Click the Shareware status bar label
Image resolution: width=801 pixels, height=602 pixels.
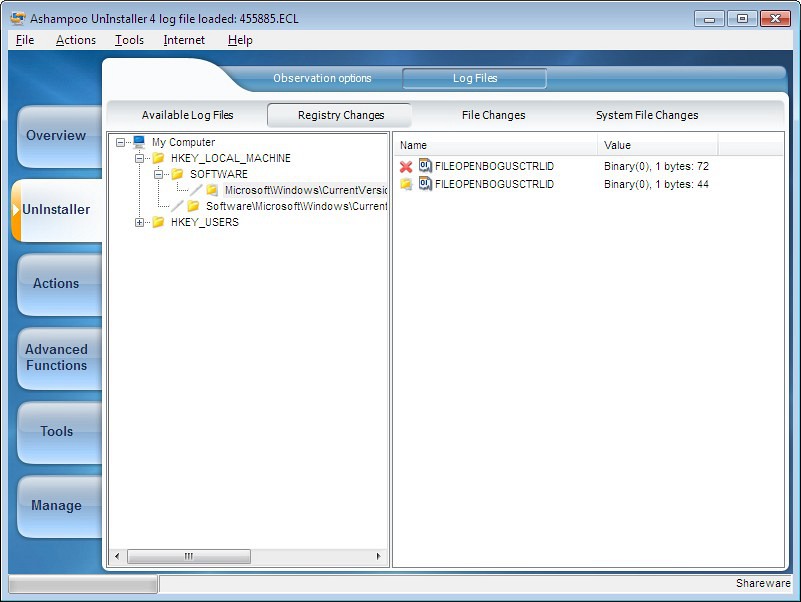tap(763, 583)
